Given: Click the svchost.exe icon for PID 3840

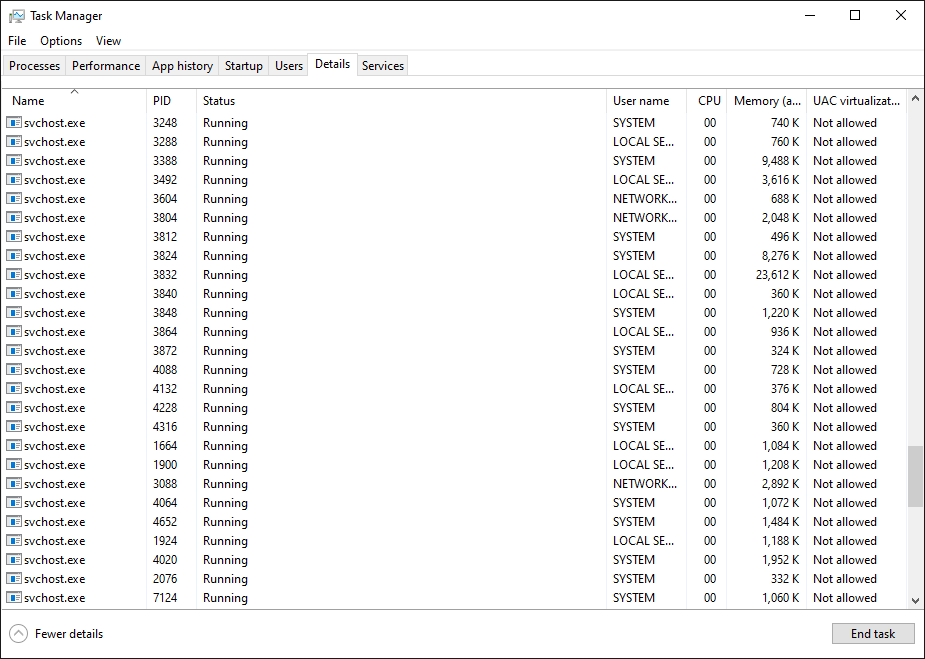Looking at the screenshot, I should (14, 294).
